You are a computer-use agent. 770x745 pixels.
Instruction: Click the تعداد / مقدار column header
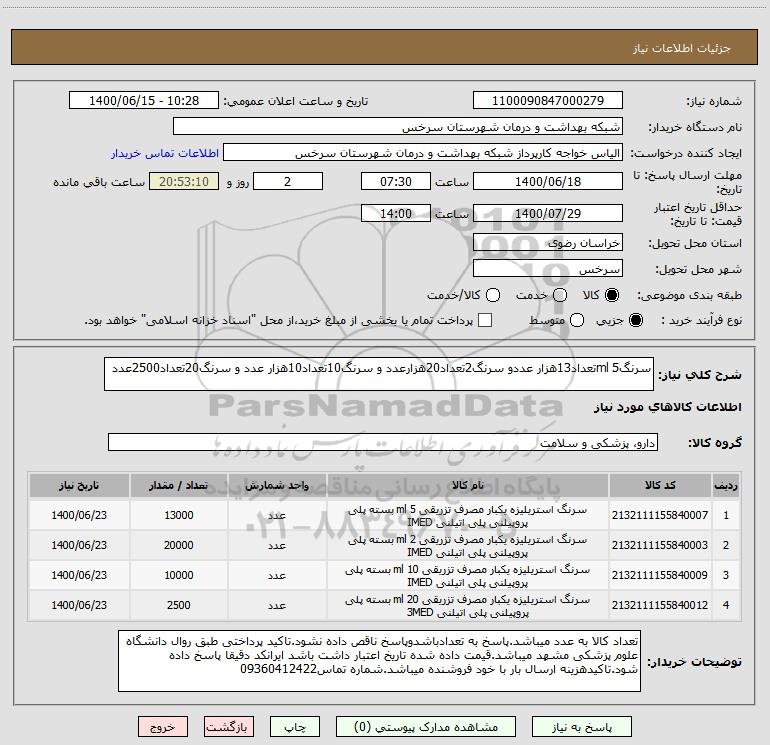pos(178,485)
